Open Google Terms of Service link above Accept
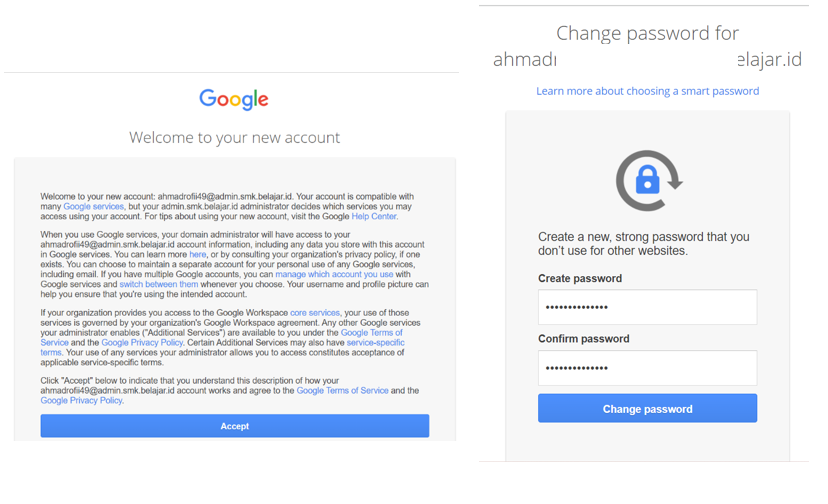 tap(342, 391)
